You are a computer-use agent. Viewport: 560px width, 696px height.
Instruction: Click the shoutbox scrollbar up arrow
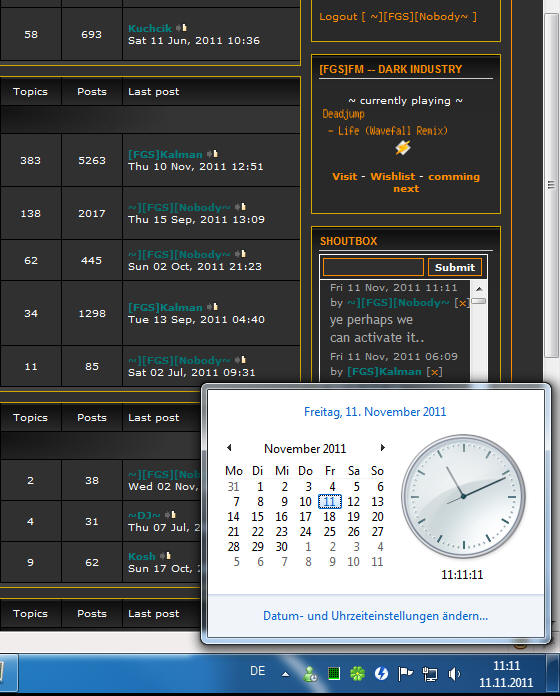tap(479, 289)
